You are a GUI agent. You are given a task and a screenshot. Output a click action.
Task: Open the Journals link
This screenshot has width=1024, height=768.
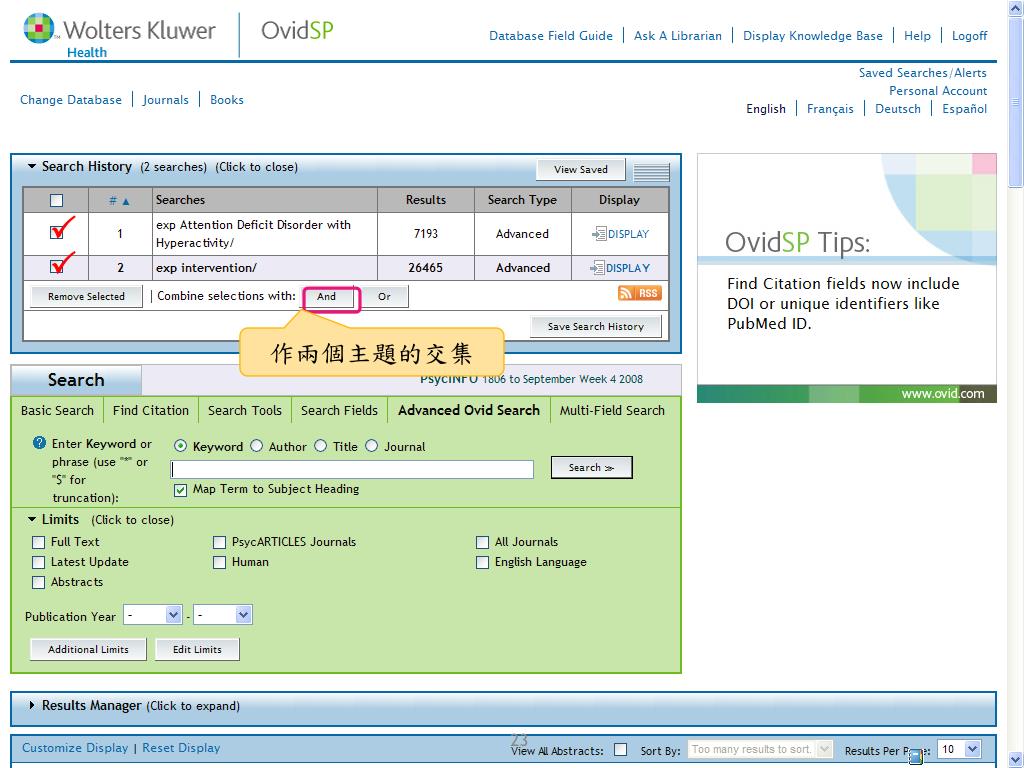(x=165, y=100)
